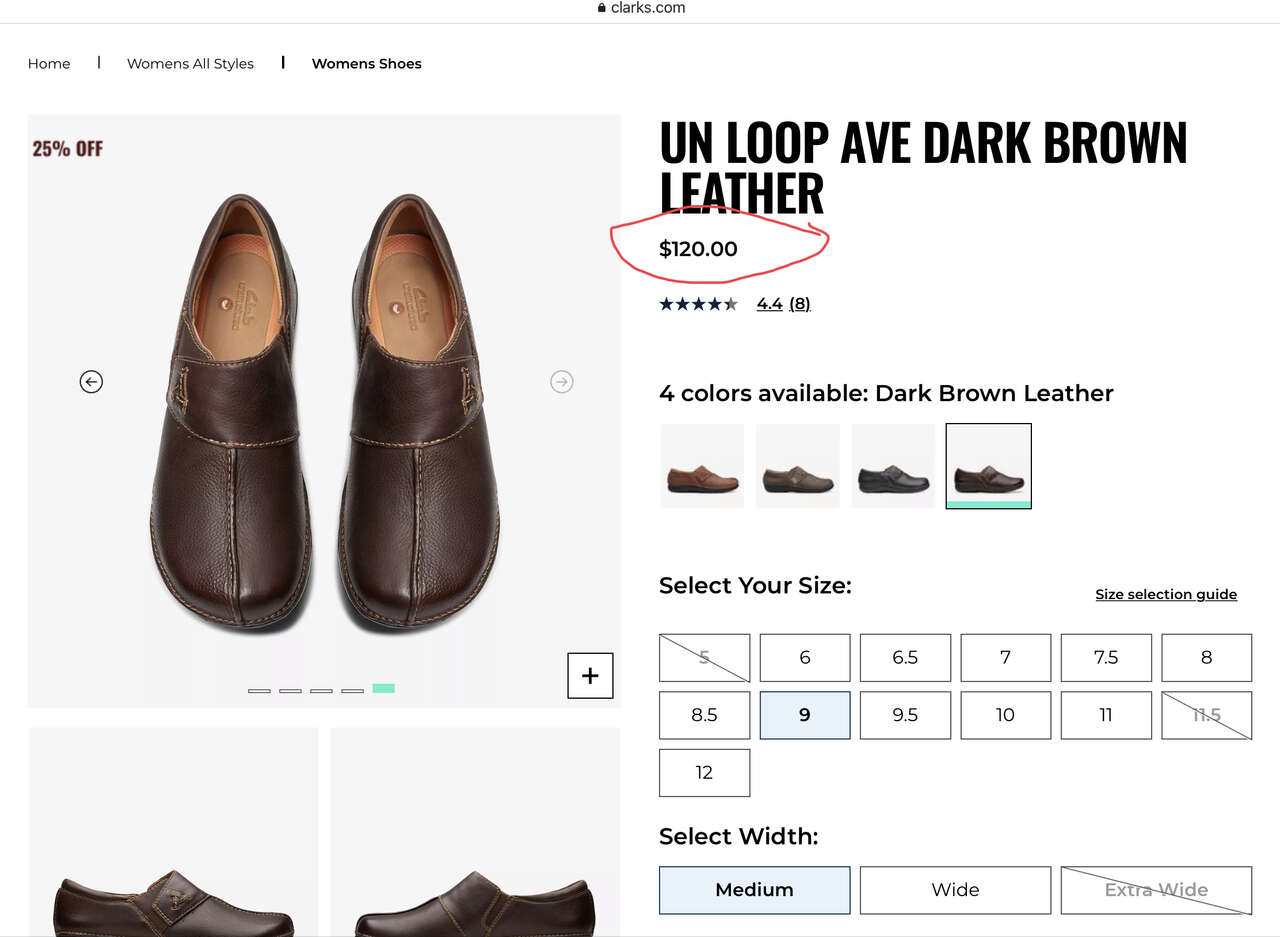Zoom product image with plus icon
Image resolution: width=1280 pixels, height=937 pixels.
(590, 676)
